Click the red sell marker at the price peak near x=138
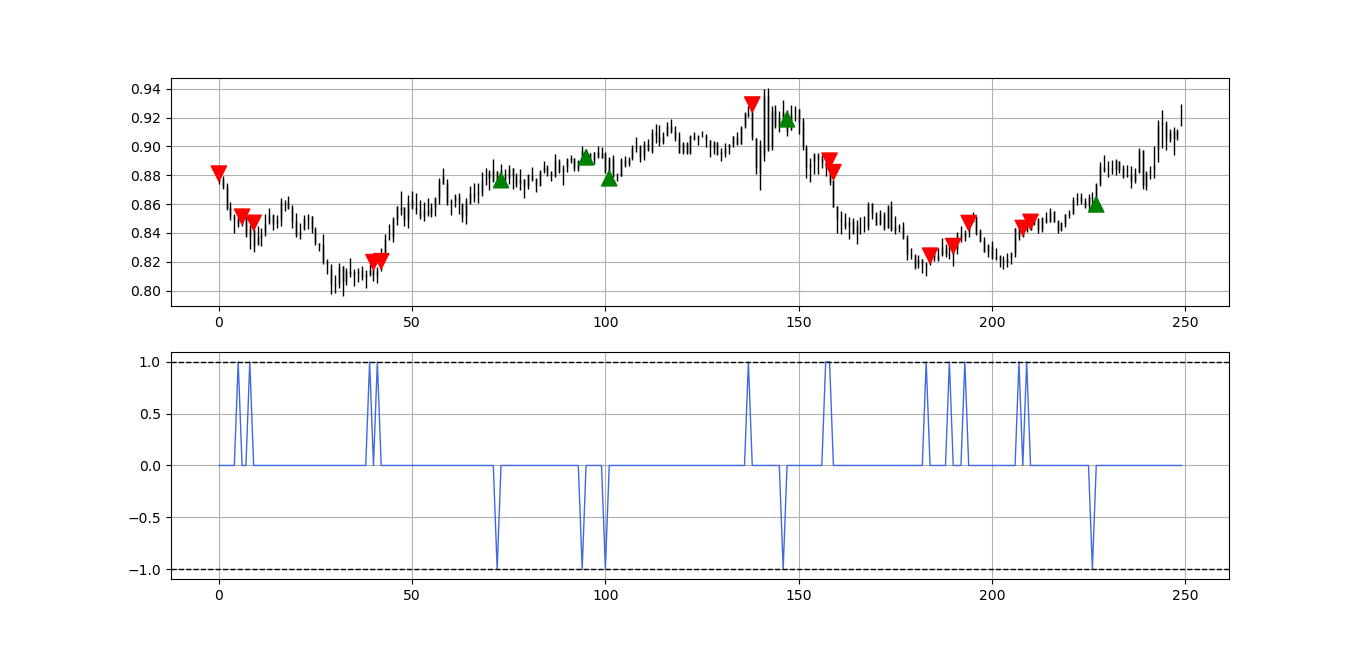Image resolution: width=1366 pixels, height=651 pixels. pyautogui.click(x=752, y=104)
